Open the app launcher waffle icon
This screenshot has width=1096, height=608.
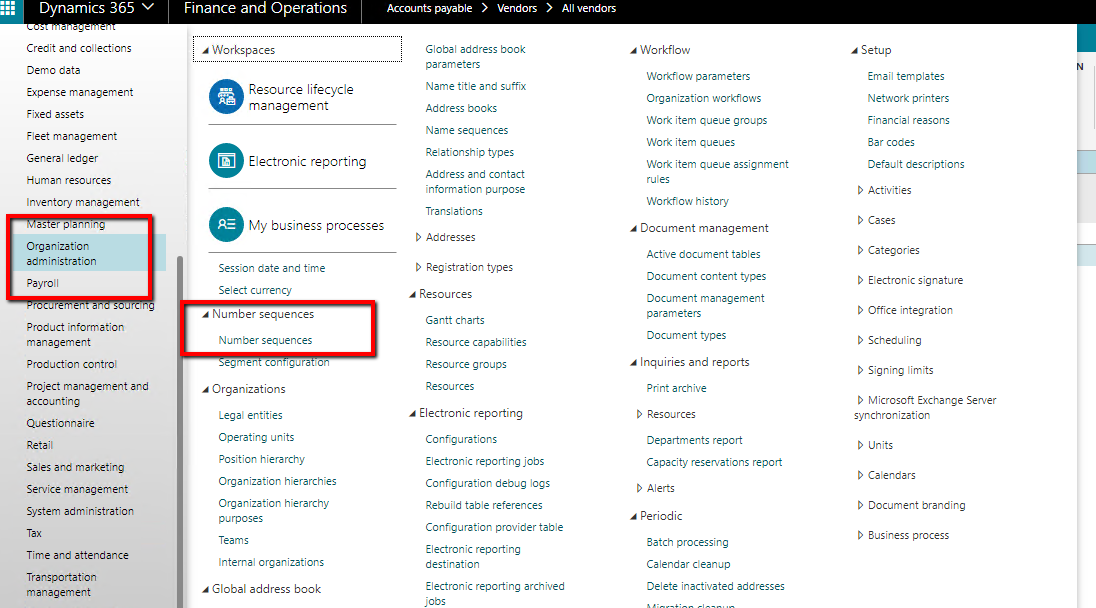coord(8,8)
